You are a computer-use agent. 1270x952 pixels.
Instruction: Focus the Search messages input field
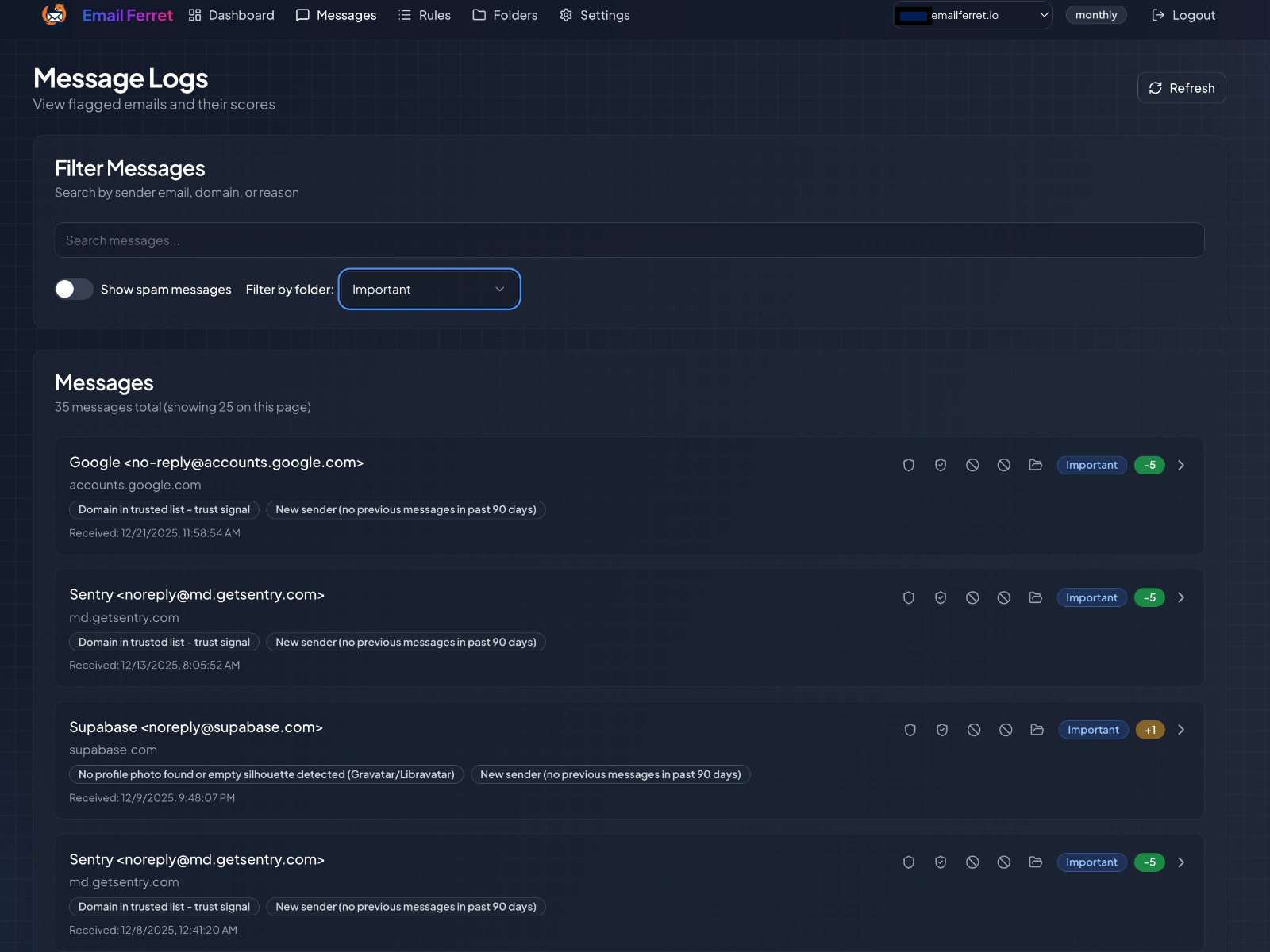point(629,240)
